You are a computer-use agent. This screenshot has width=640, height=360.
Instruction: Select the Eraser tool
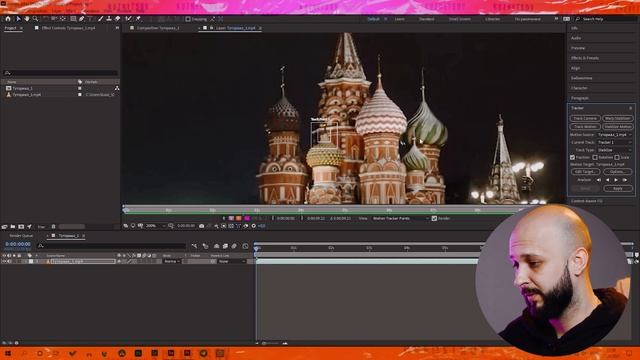[x=118, y=19]
